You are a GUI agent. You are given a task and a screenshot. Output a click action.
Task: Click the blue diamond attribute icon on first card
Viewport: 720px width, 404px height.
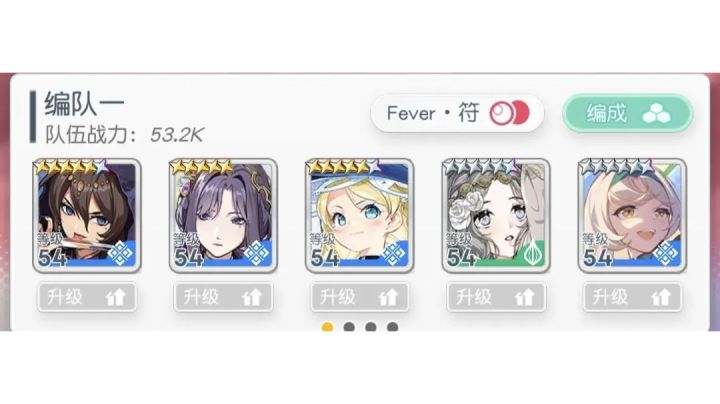coord(121,253)
